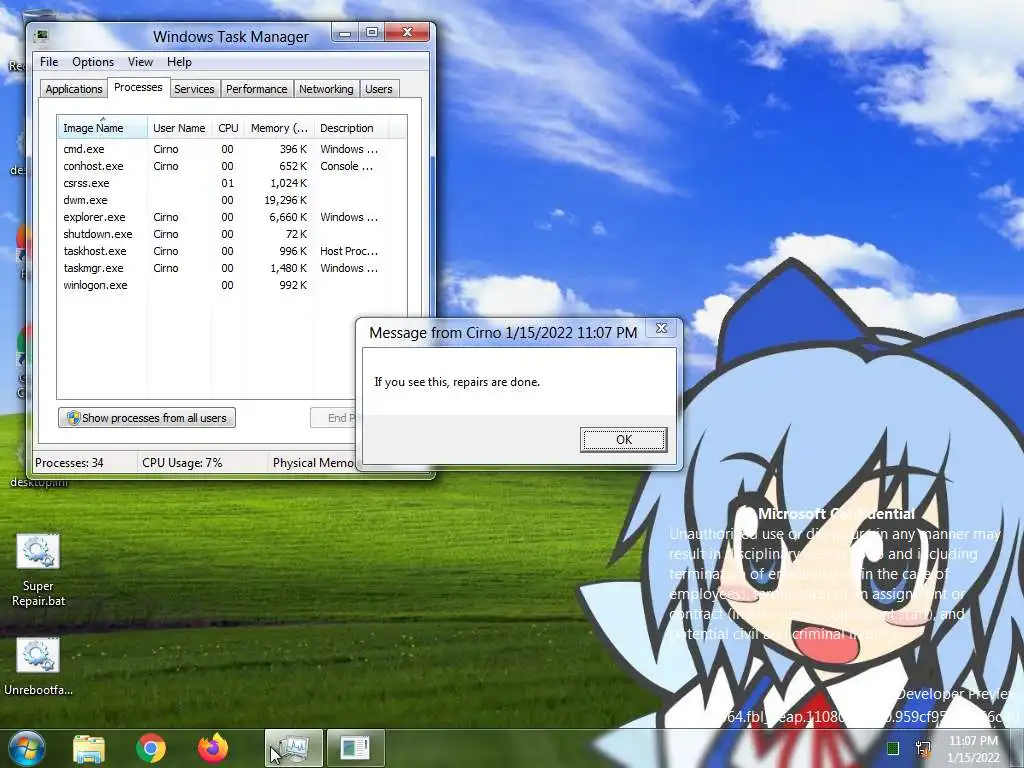Click the End Process button

click(x=333, y=418)
